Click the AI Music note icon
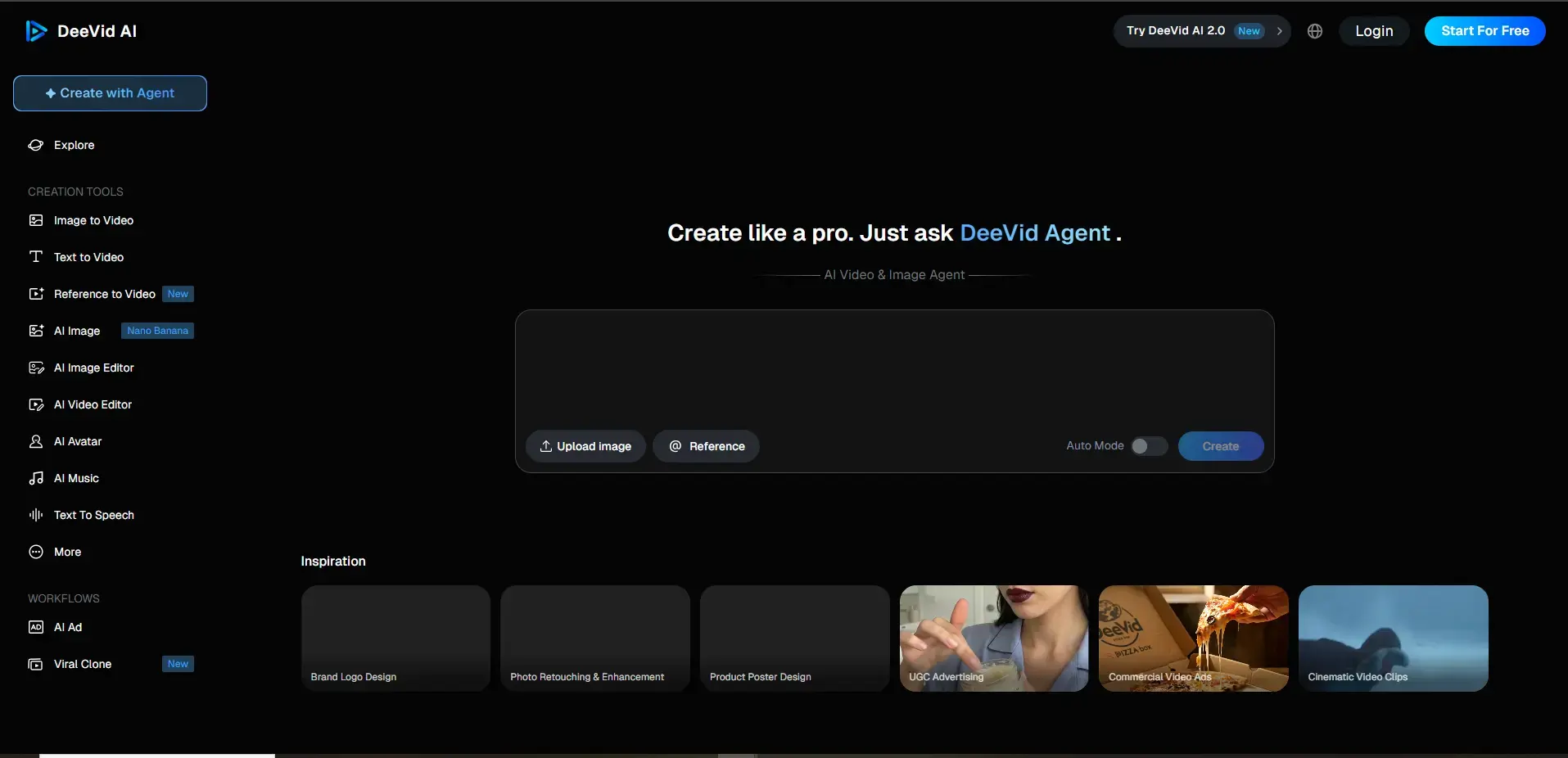The height and width of the screenshot is (758, 1568). [x=36, y=478]
